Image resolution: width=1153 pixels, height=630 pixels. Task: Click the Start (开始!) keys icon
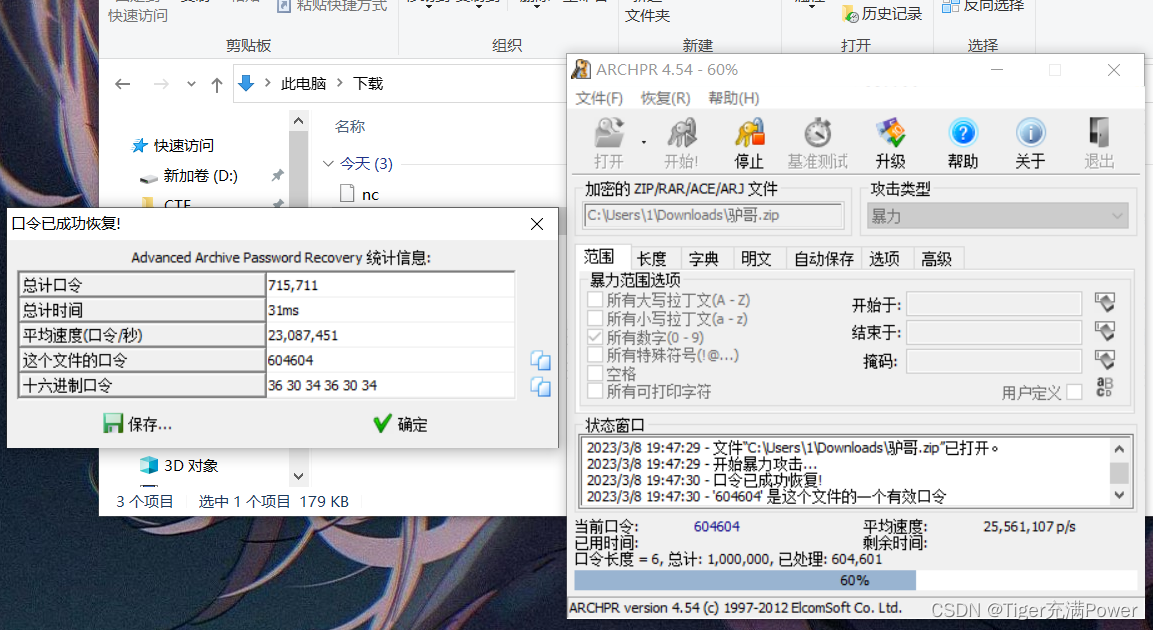(682, 133)
